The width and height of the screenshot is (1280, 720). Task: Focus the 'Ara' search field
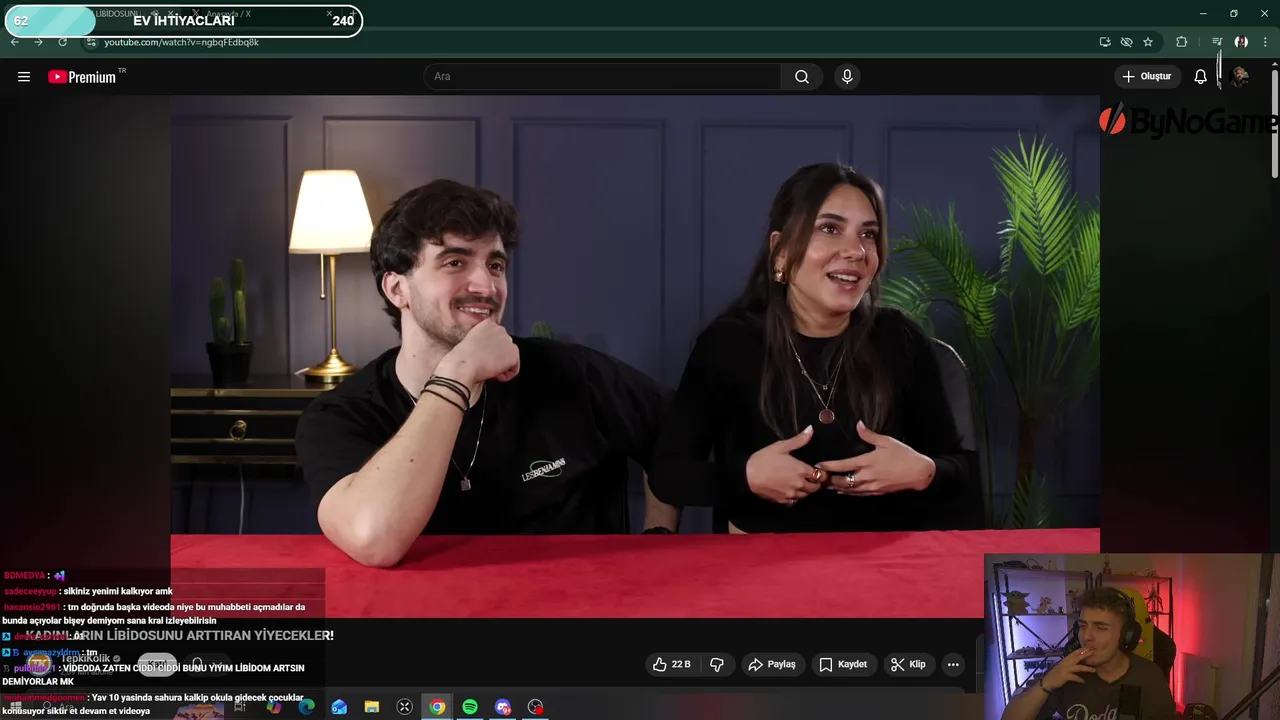click(603, 76)
